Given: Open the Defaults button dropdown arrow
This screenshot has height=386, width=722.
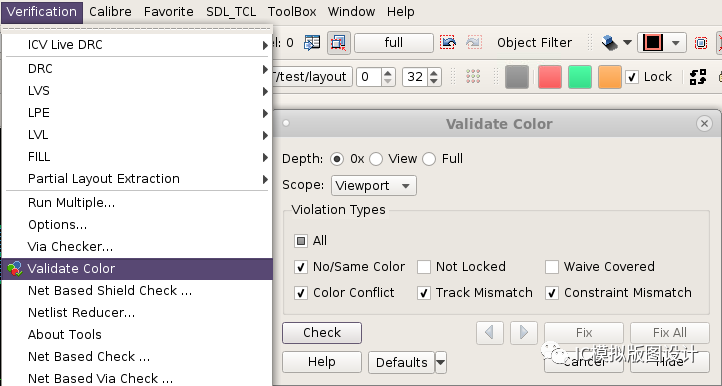Looking at the screenshot, I should click(x=441, y=363).
